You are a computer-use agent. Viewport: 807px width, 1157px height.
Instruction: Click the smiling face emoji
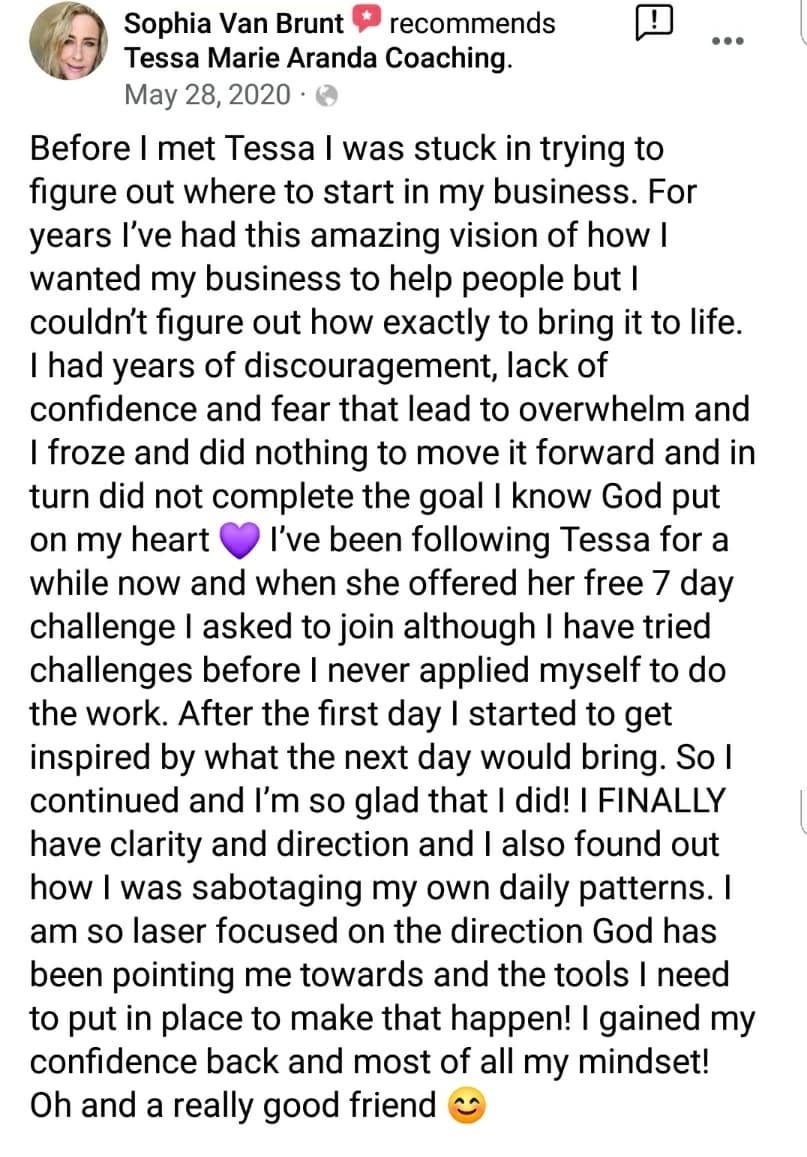click(x=467, y=1107)
